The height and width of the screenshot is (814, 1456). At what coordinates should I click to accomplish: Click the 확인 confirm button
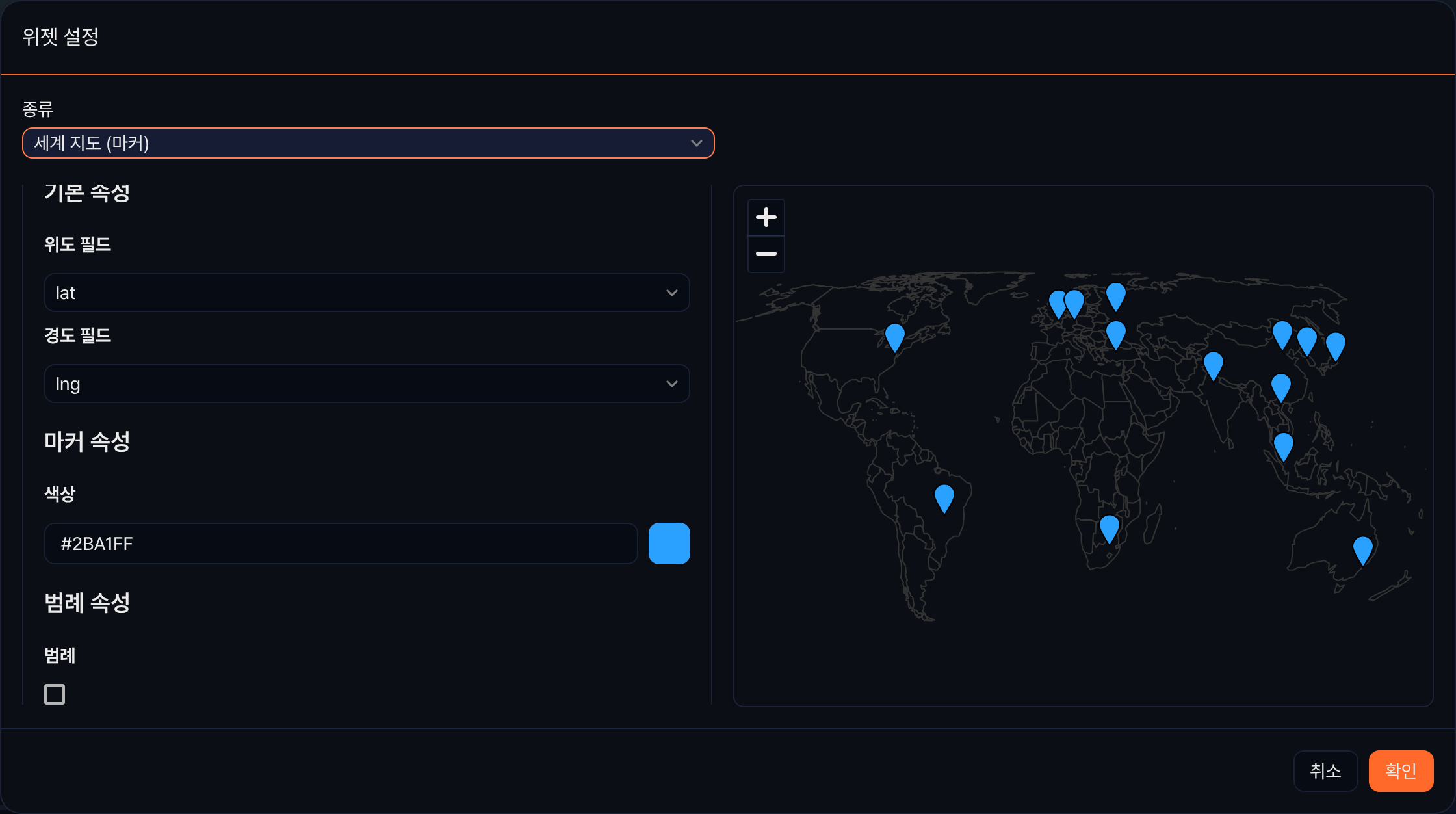(1401, 771)
